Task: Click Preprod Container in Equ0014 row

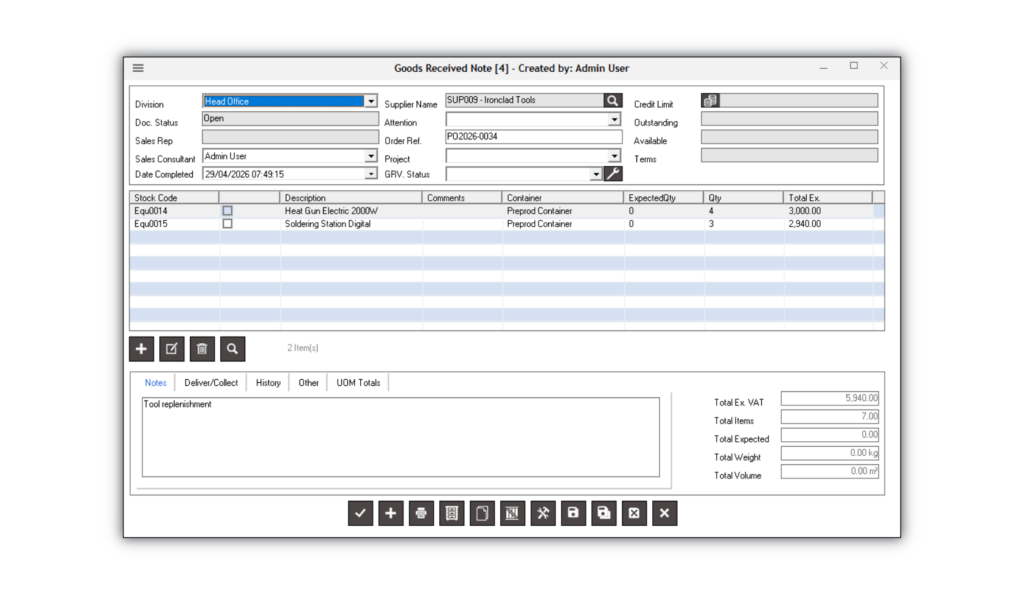Action: [539, 211]
